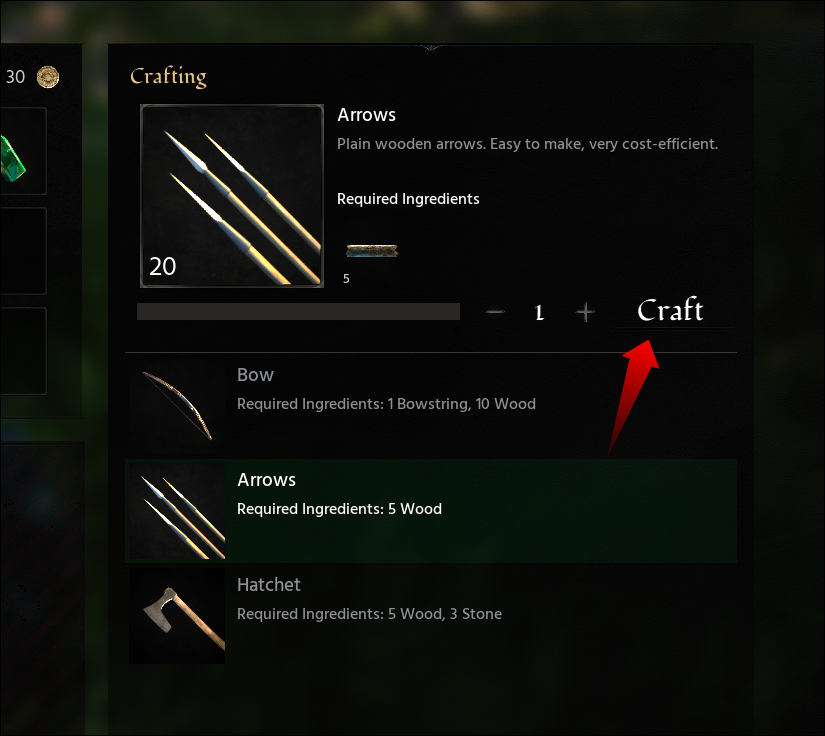Click the Arrows recipe title in list

click(266, 480)
